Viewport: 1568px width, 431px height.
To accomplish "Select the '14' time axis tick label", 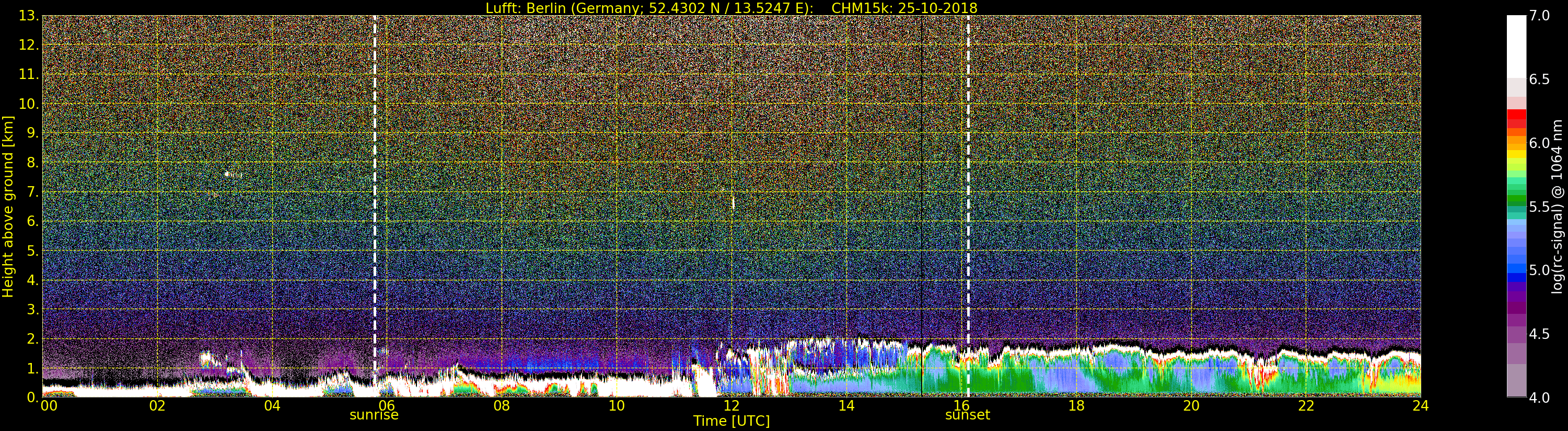I will (846, 405).
